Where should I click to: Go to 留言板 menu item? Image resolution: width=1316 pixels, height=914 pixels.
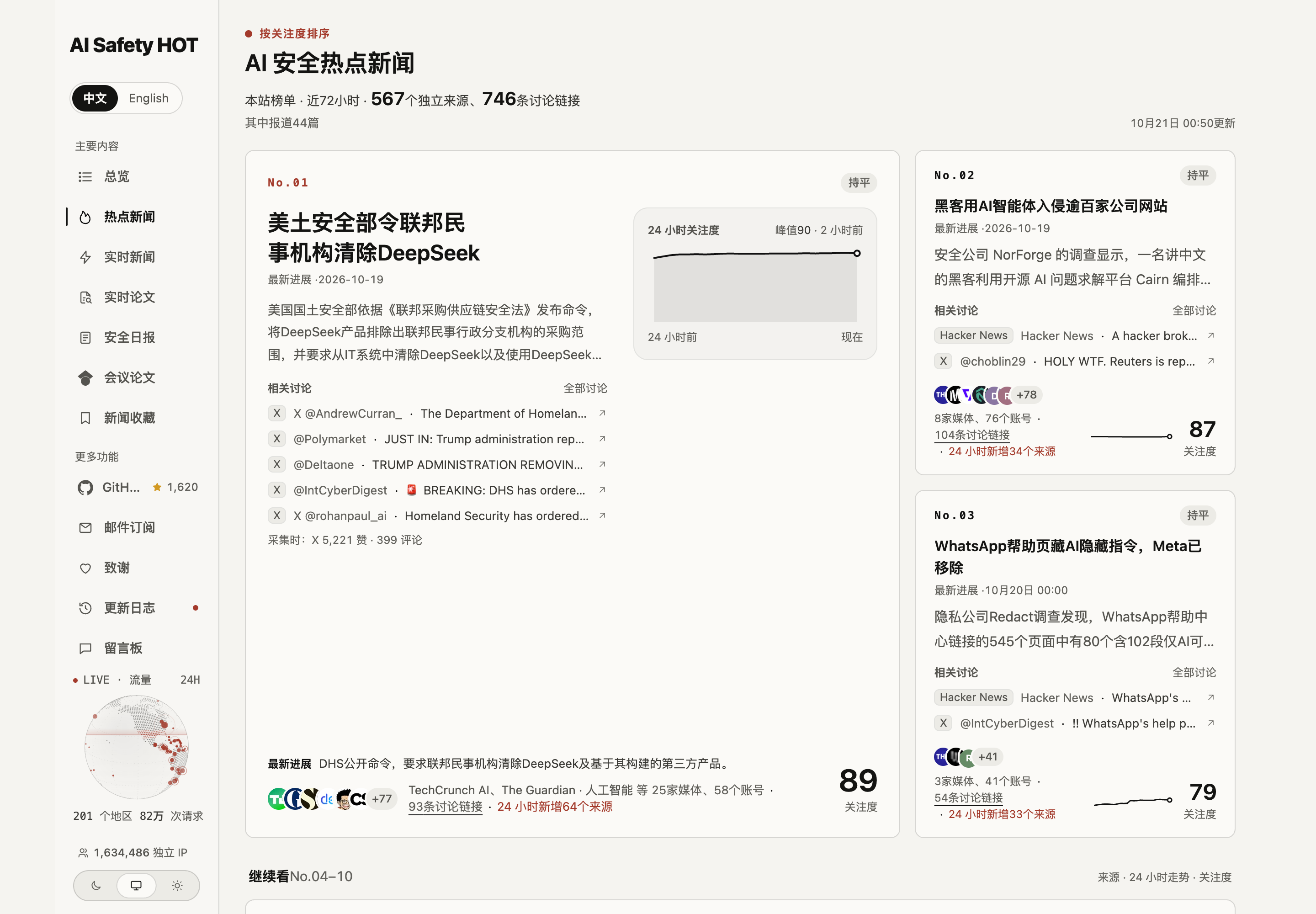[x=137, y=648]
